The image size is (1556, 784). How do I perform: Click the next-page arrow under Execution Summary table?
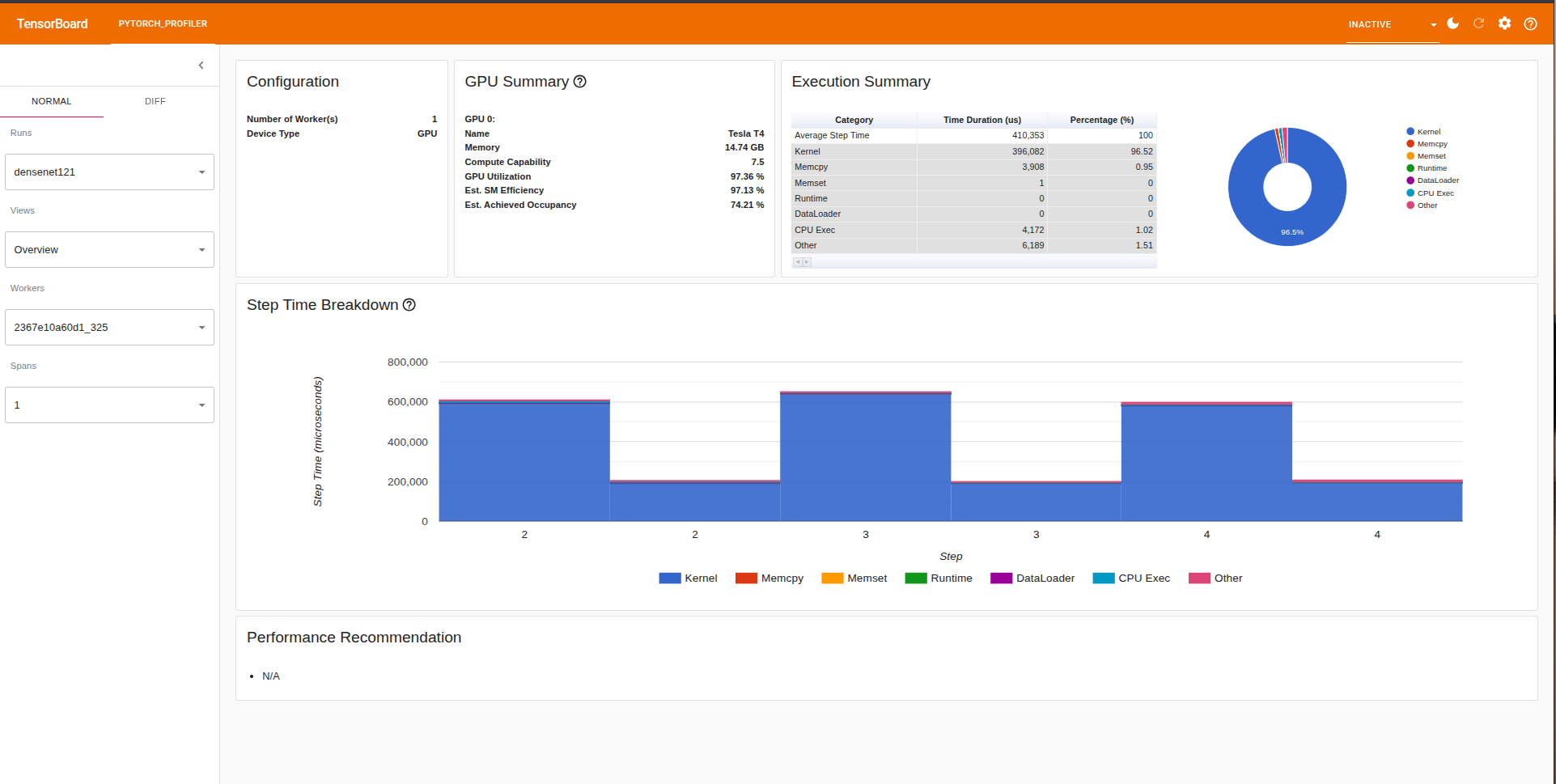[x=807, y=262]
